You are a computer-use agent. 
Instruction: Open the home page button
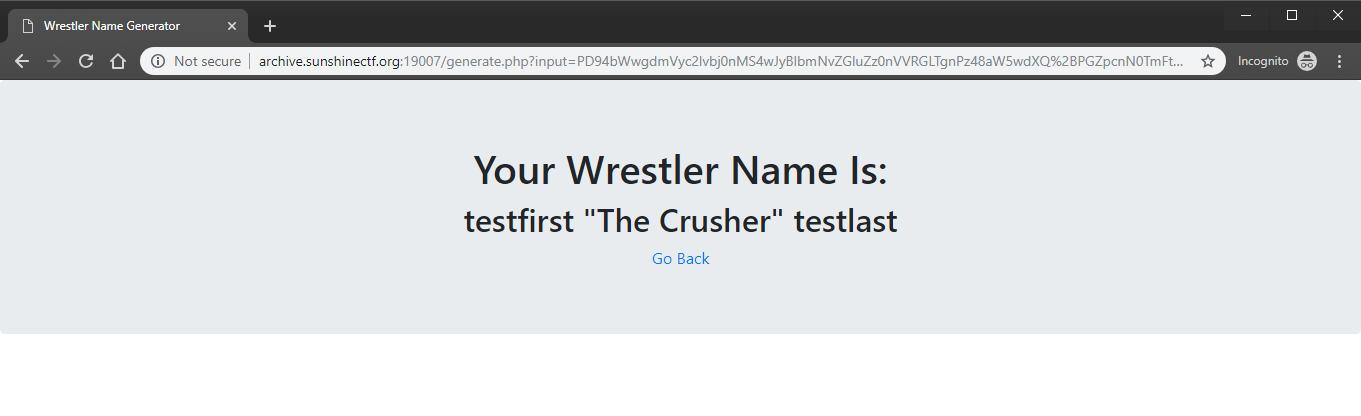coord(118,61)
